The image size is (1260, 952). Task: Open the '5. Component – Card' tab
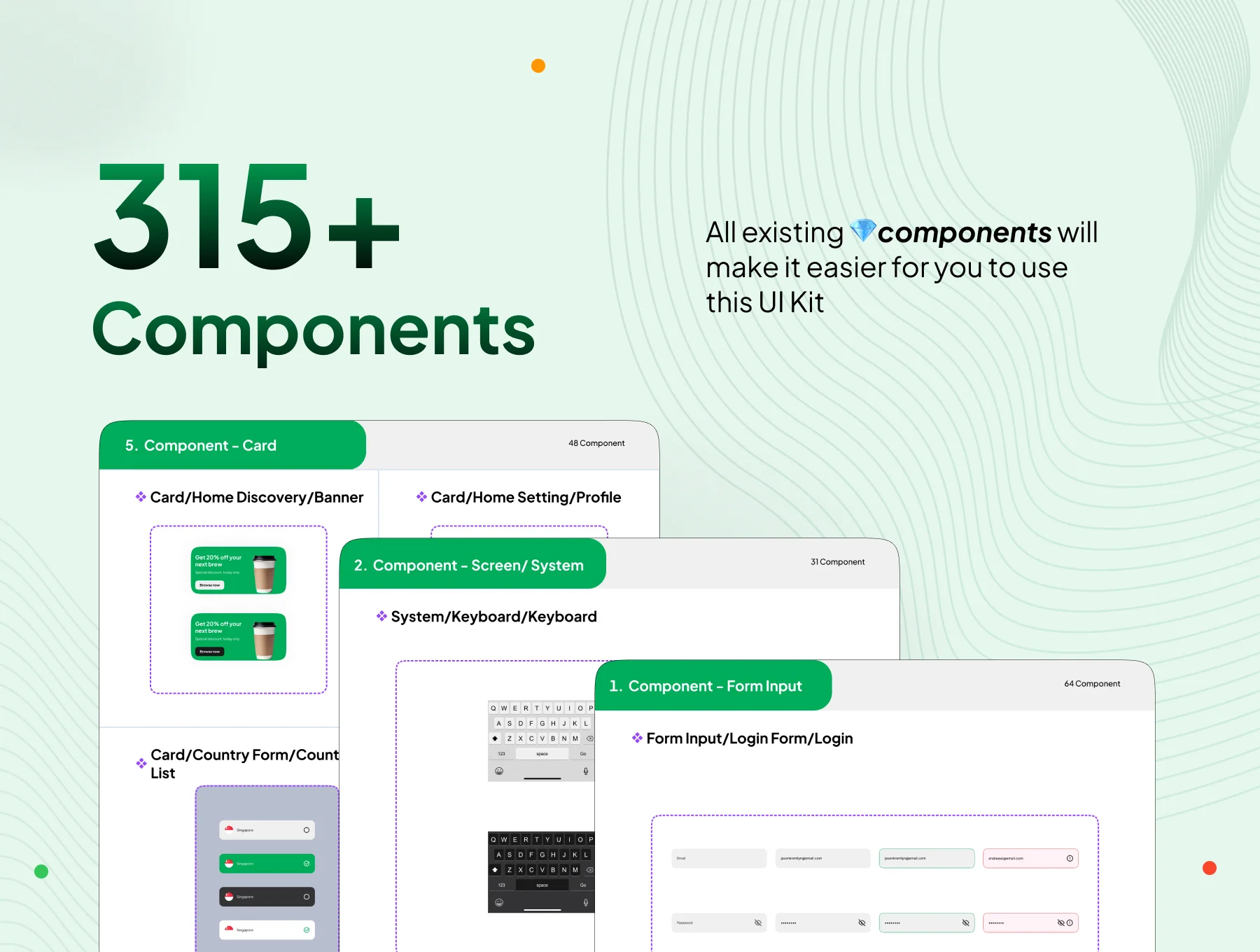232,445
